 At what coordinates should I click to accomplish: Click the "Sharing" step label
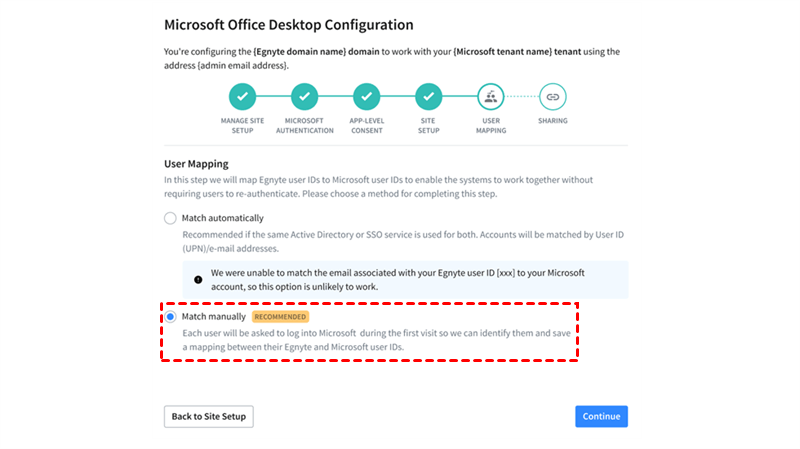click(x=552, y=121)
